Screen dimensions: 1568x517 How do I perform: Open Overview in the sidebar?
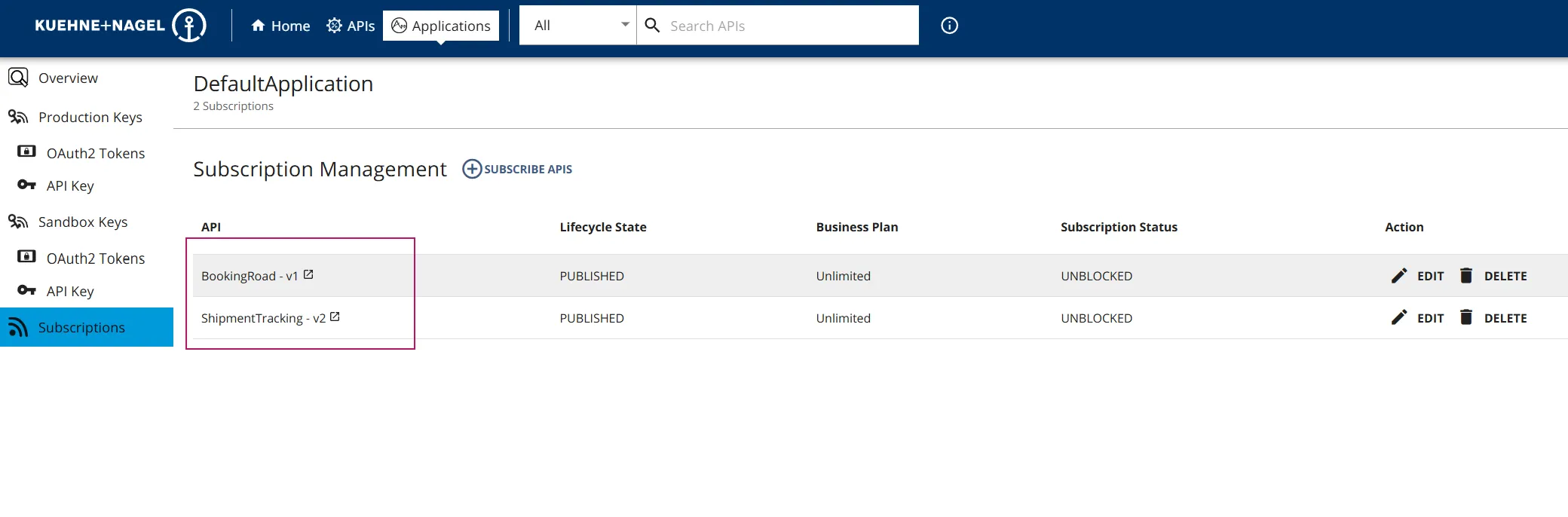pos(68,78)
